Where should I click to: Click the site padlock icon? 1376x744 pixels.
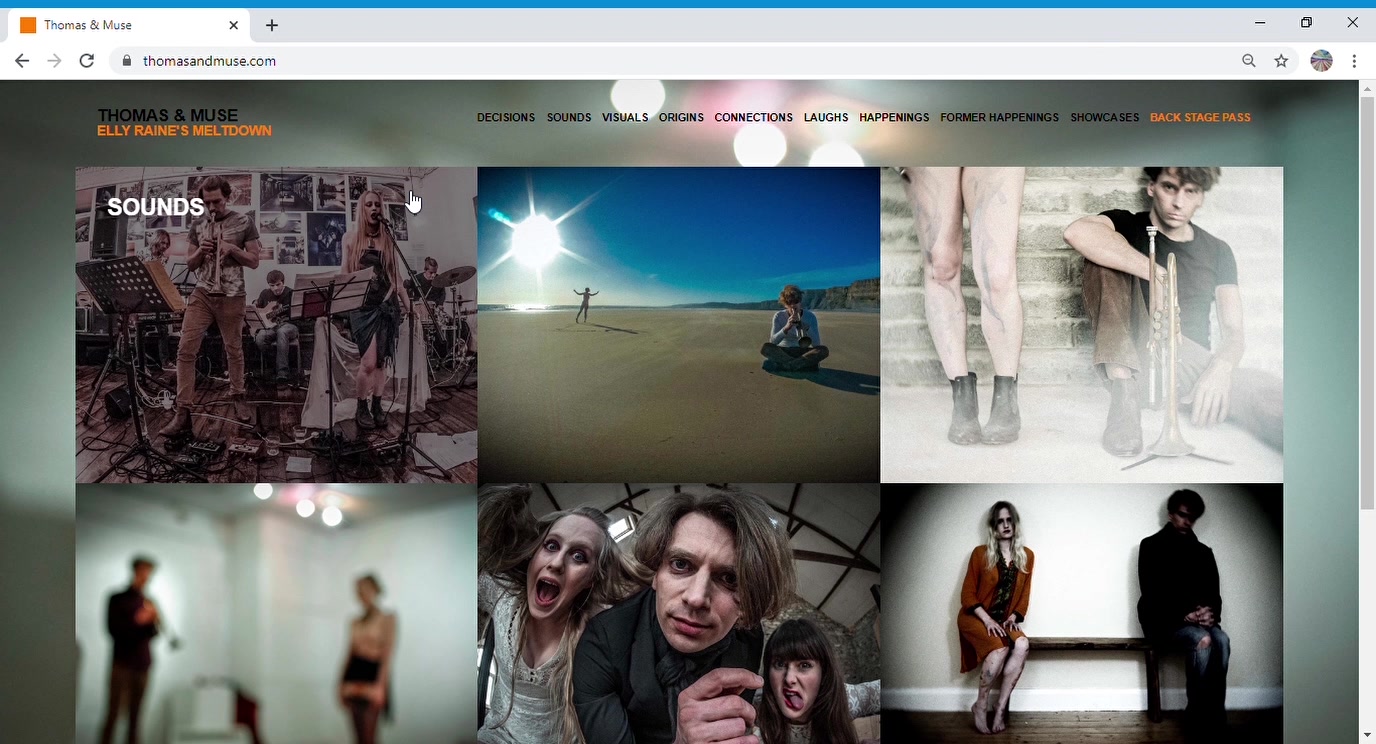click(x=127, y=61)
